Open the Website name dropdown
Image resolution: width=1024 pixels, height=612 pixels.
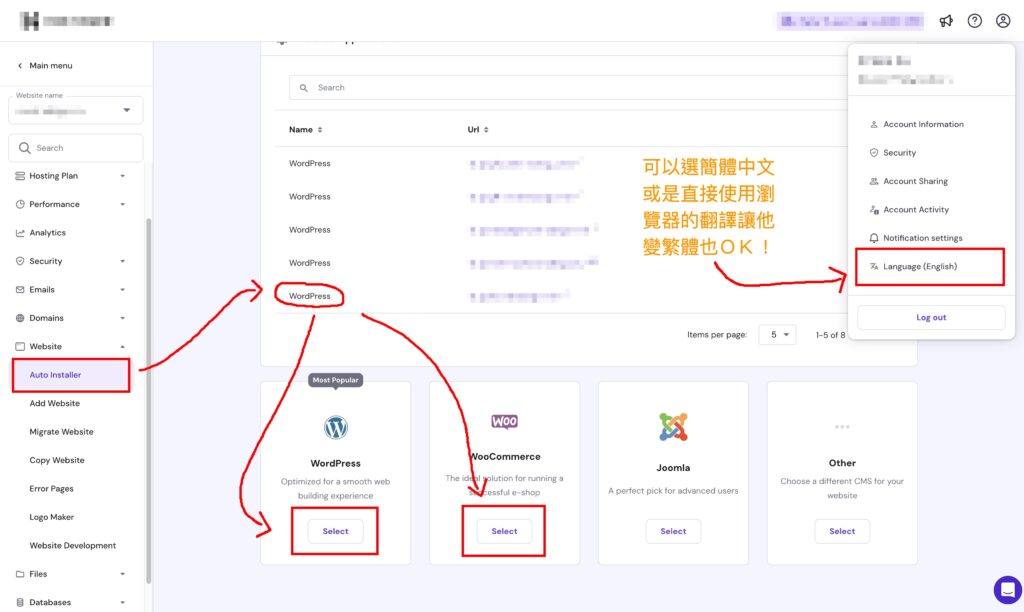coord(76,110)
